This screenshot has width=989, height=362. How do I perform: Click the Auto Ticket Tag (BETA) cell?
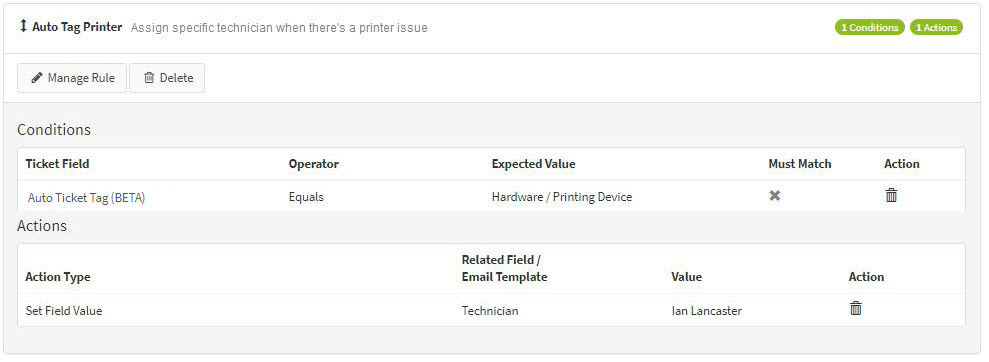(86, 197)
